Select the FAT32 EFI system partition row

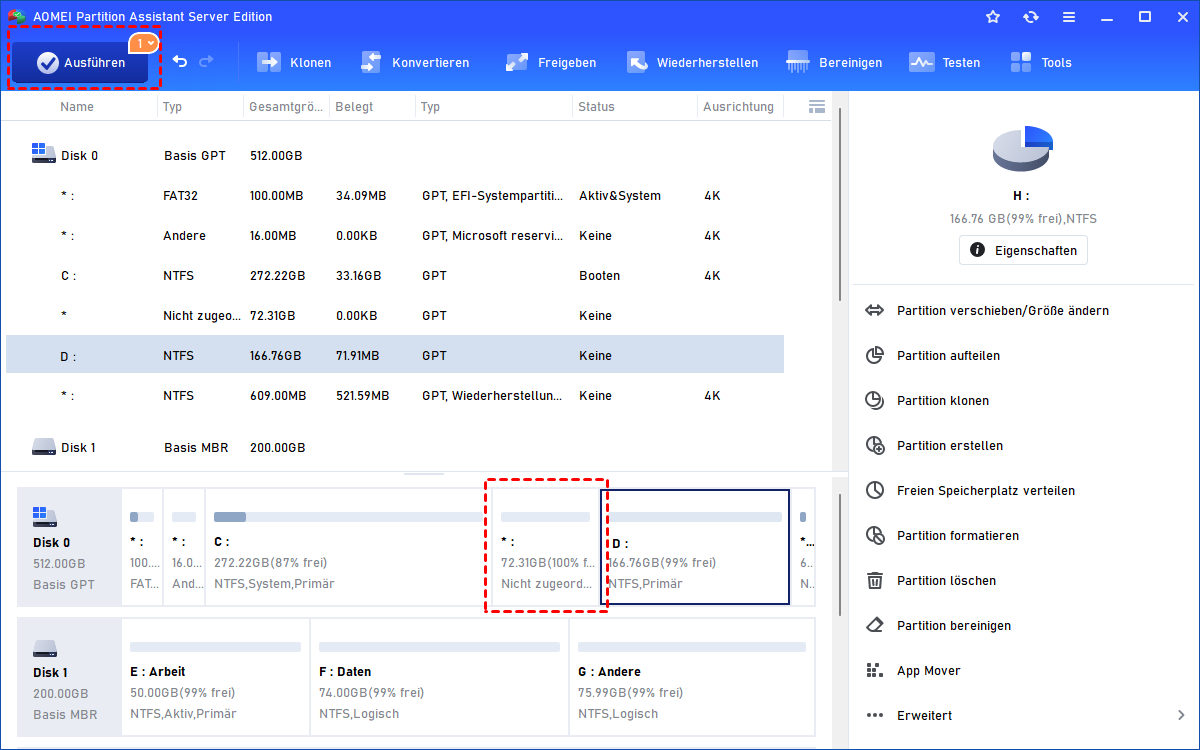point(395,196)
